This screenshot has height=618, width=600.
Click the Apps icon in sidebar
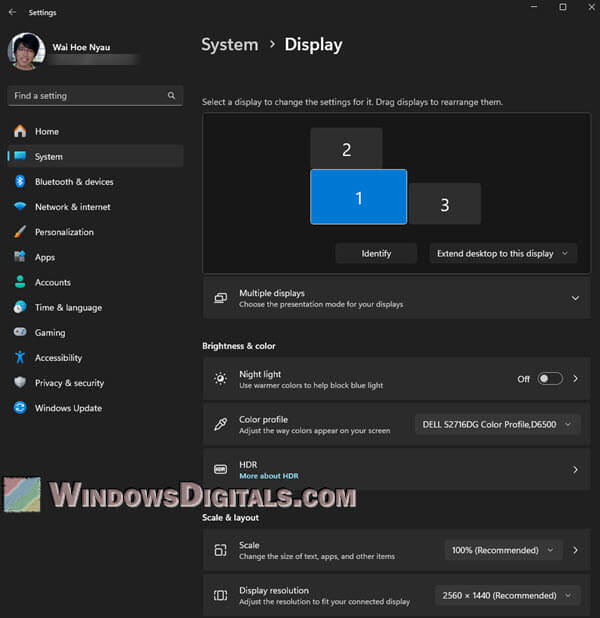point(20,257)
